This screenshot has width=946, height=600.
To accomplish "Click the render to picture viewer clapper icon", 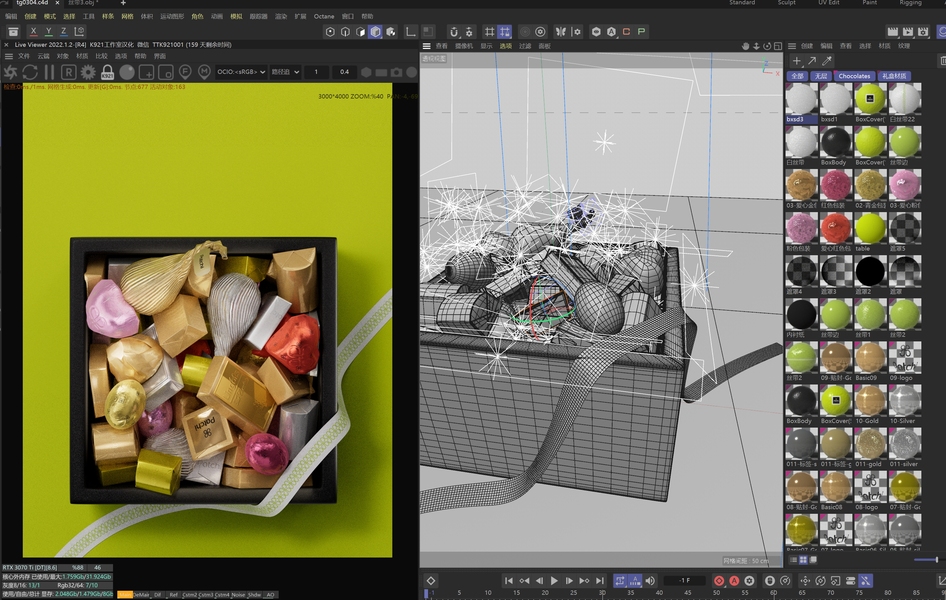I will (x=908, y=31).
